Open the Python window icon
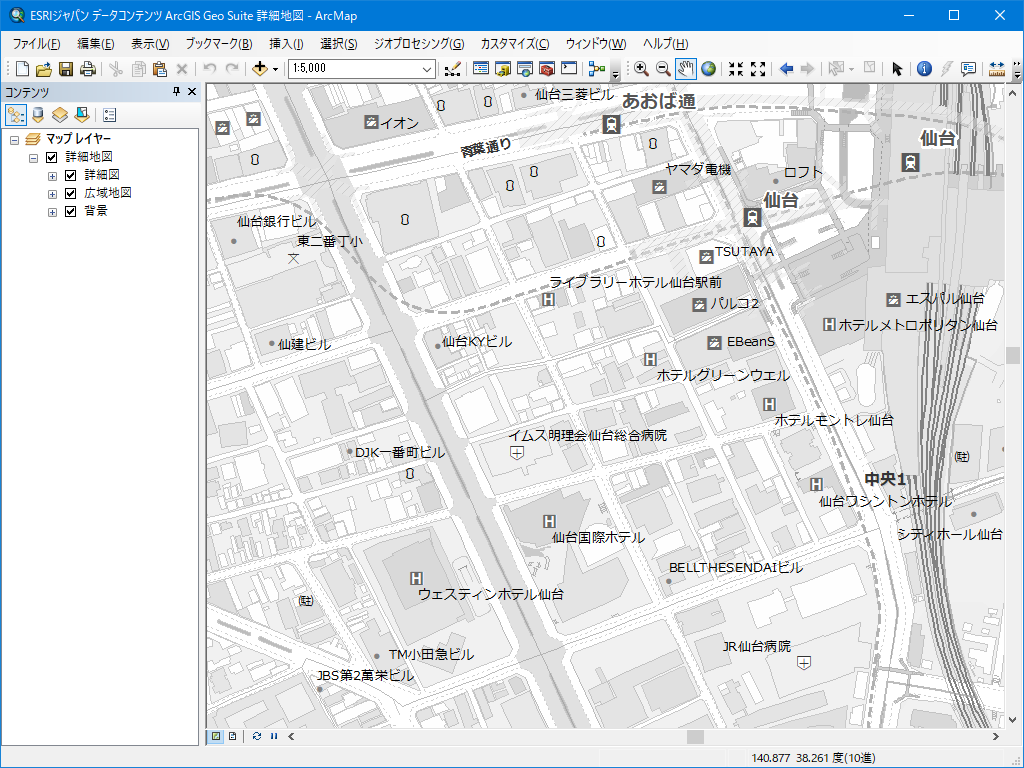This screenshot has height=768, width=1024. tap(569, 69)
